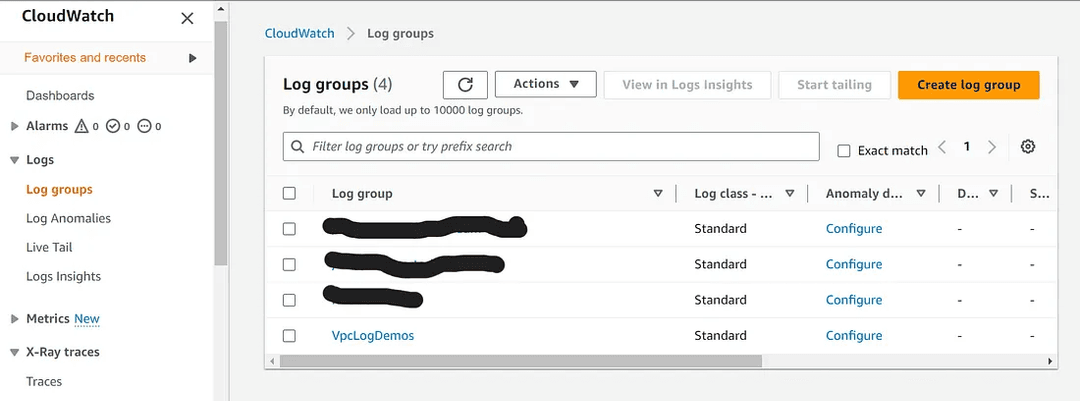The width and height of the screenshot is (1080, 401).
Task: Click sidebar scrollbar up arrow
Action: [220, 10]
